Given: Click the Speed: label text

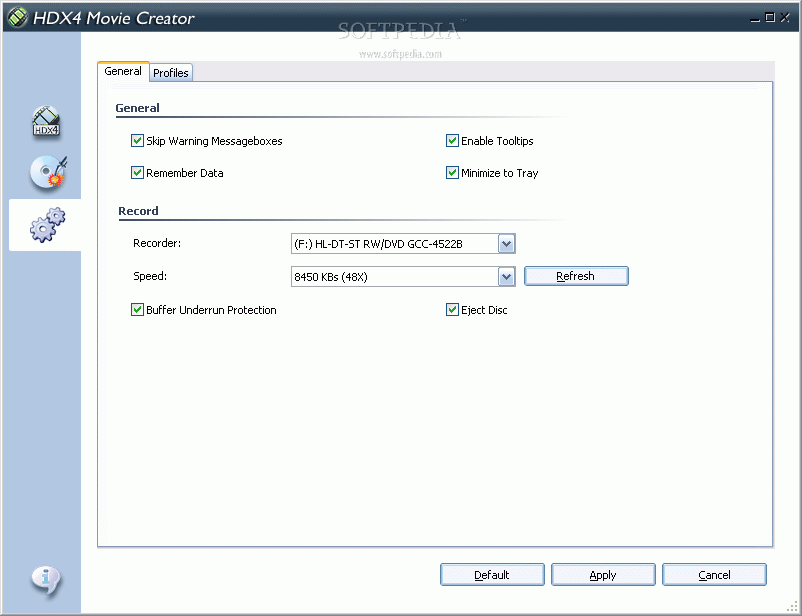Looking at the screenshot, I should (x=150, y=276).
